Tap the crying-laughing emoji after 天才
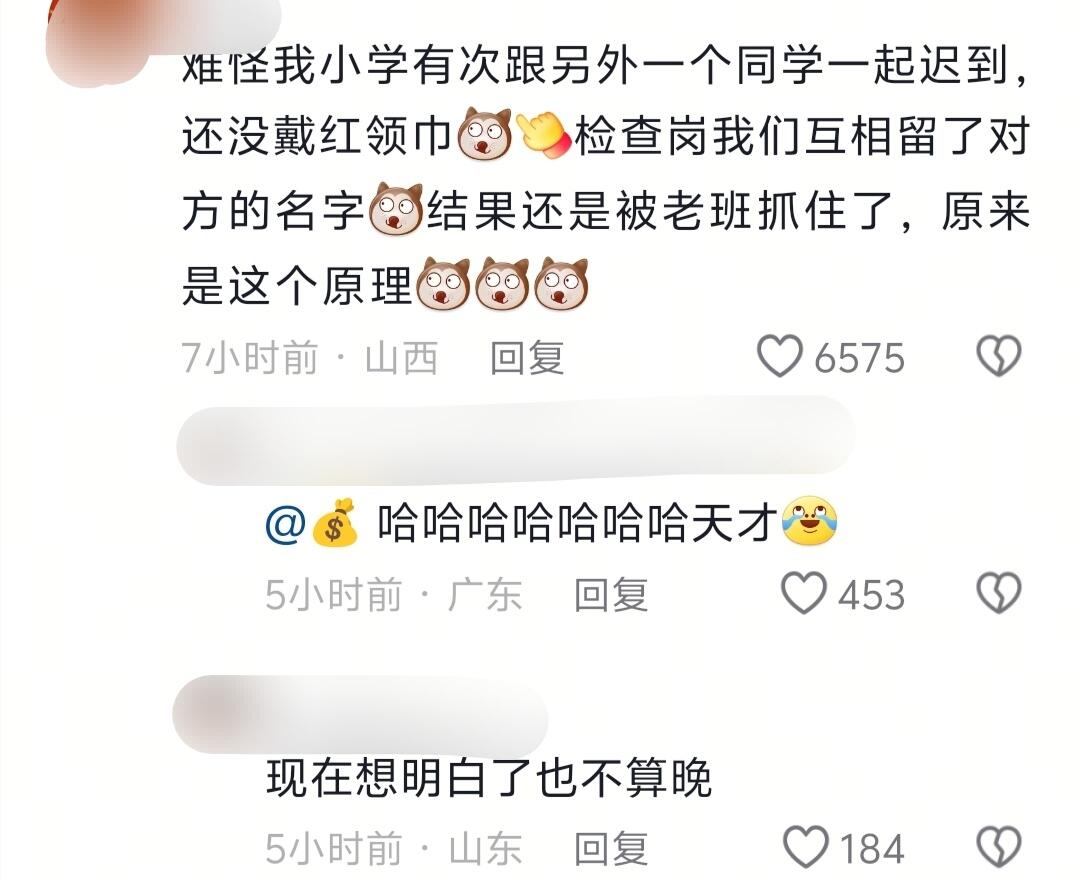Image resolution: width=1080 pixels, height=880 pixels. 809,521
